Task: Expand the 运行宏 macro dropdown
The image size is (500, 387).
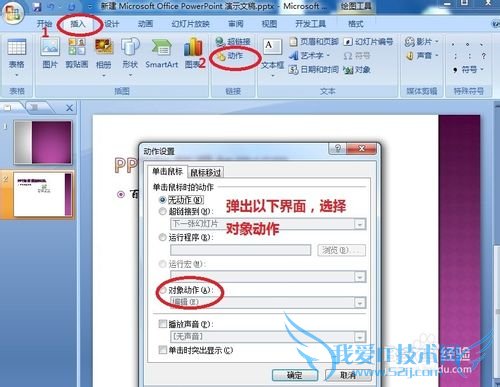Action: click(x=359, y=277)
